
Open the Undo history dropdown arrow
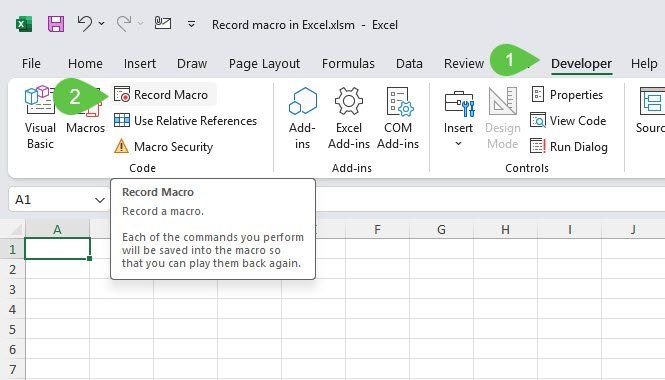[x=101, y=23]
